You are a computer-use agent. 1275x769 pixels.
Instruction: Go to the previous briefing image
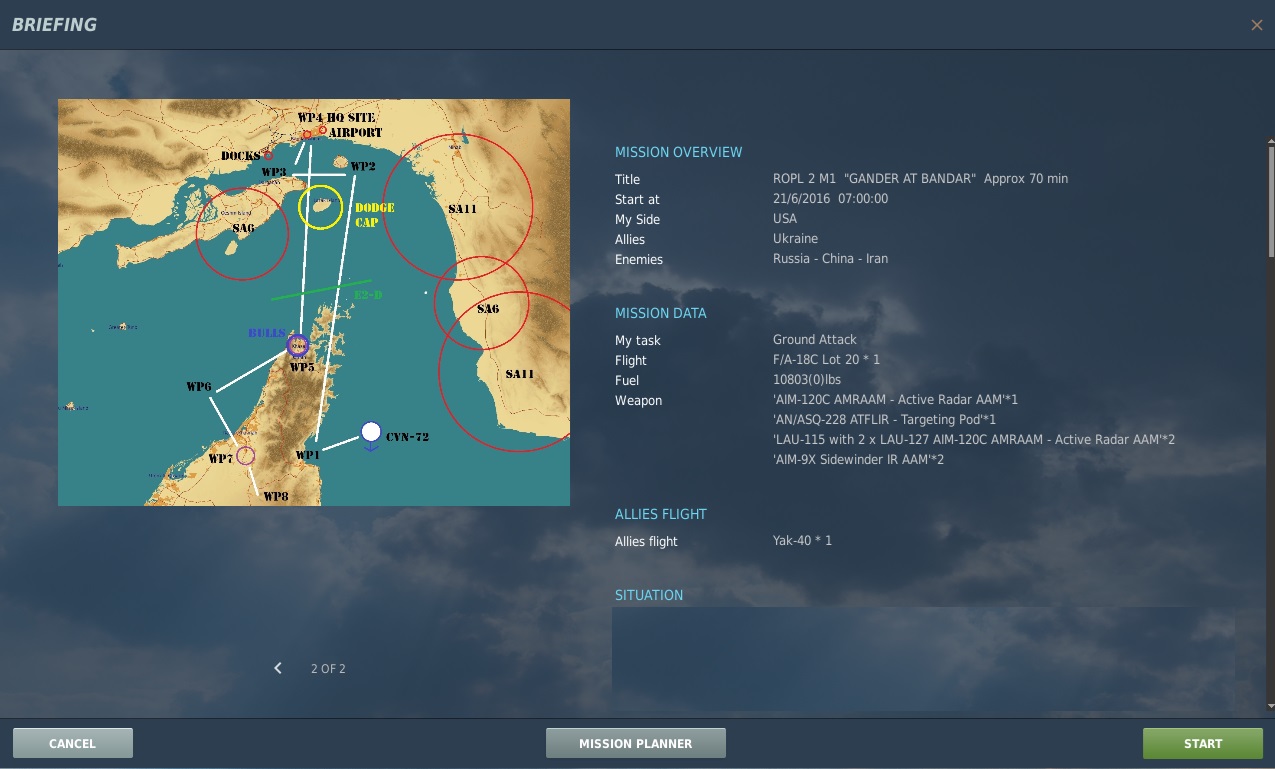point(278,668)
